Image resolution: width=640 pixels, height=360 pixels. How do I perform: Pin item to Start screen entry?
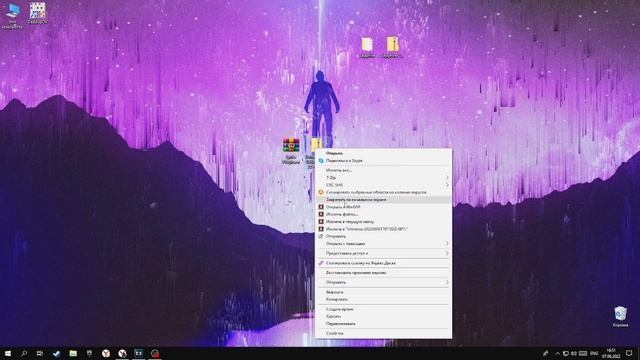point(384,200)
